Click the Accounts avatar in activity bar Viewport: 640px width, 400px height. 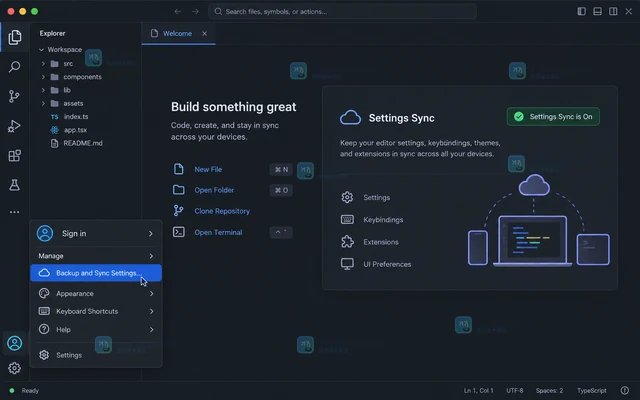pyautogui.click(x=14, y=343)
